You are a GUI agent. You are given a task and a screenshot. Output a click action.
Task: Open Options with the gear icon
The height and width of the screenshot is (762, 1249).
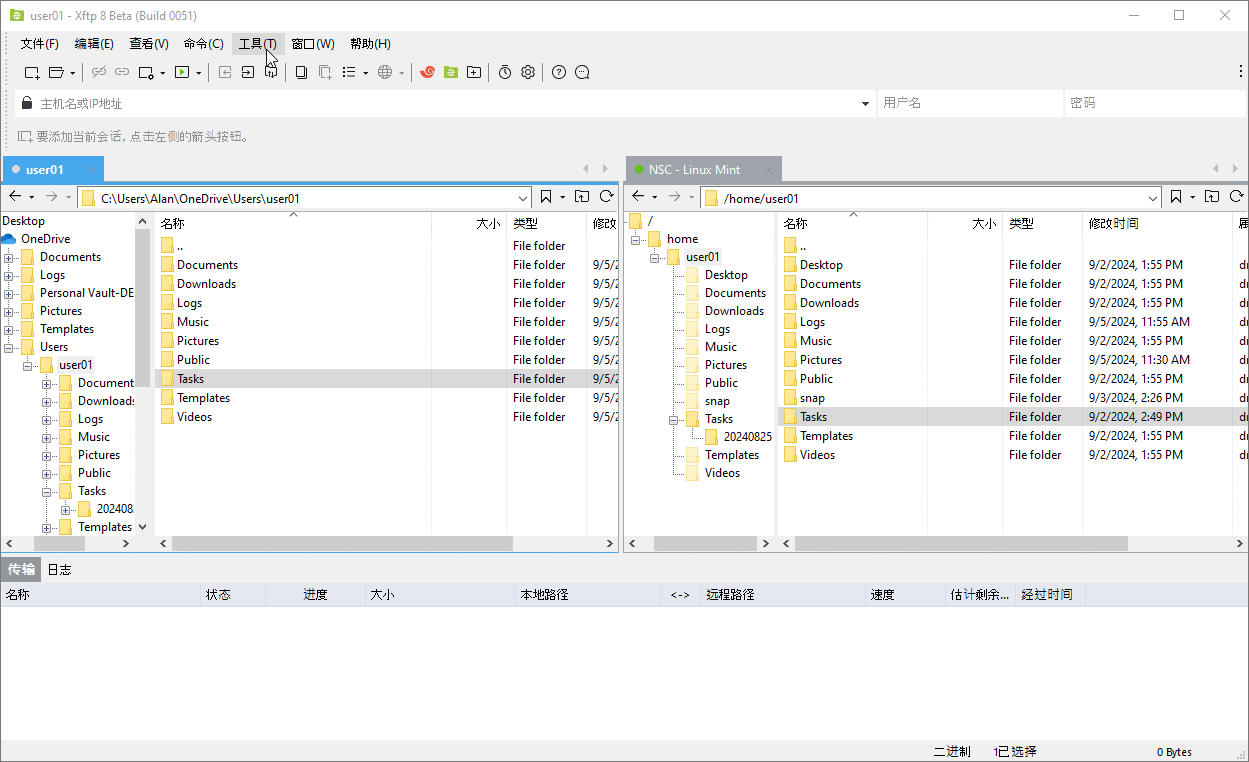pos(528,72)
